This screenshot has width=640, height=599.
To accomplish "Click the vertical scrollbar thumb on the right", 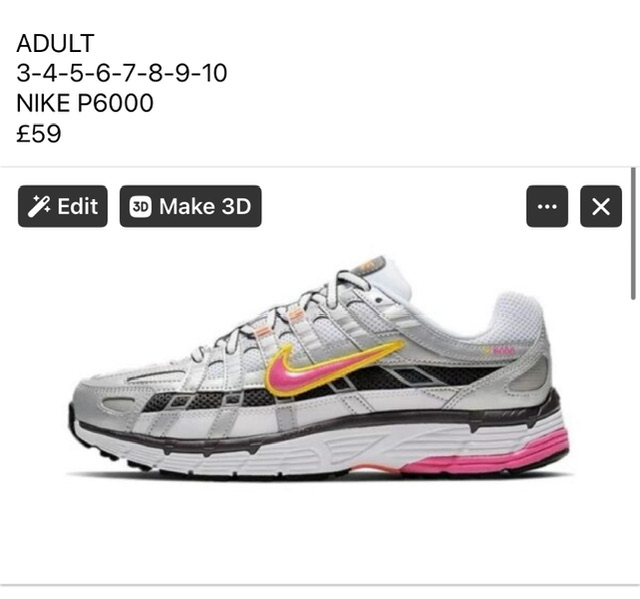I will point(633,233).
